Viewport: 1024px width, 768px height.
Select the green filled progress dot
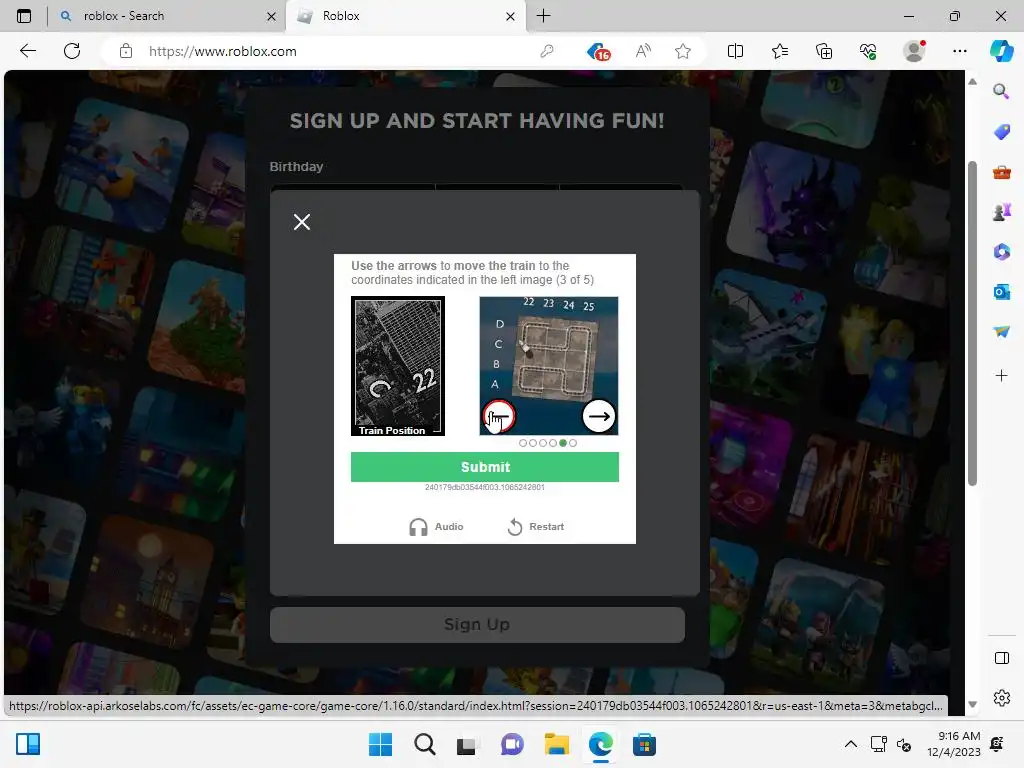click(x=563, y=443)
